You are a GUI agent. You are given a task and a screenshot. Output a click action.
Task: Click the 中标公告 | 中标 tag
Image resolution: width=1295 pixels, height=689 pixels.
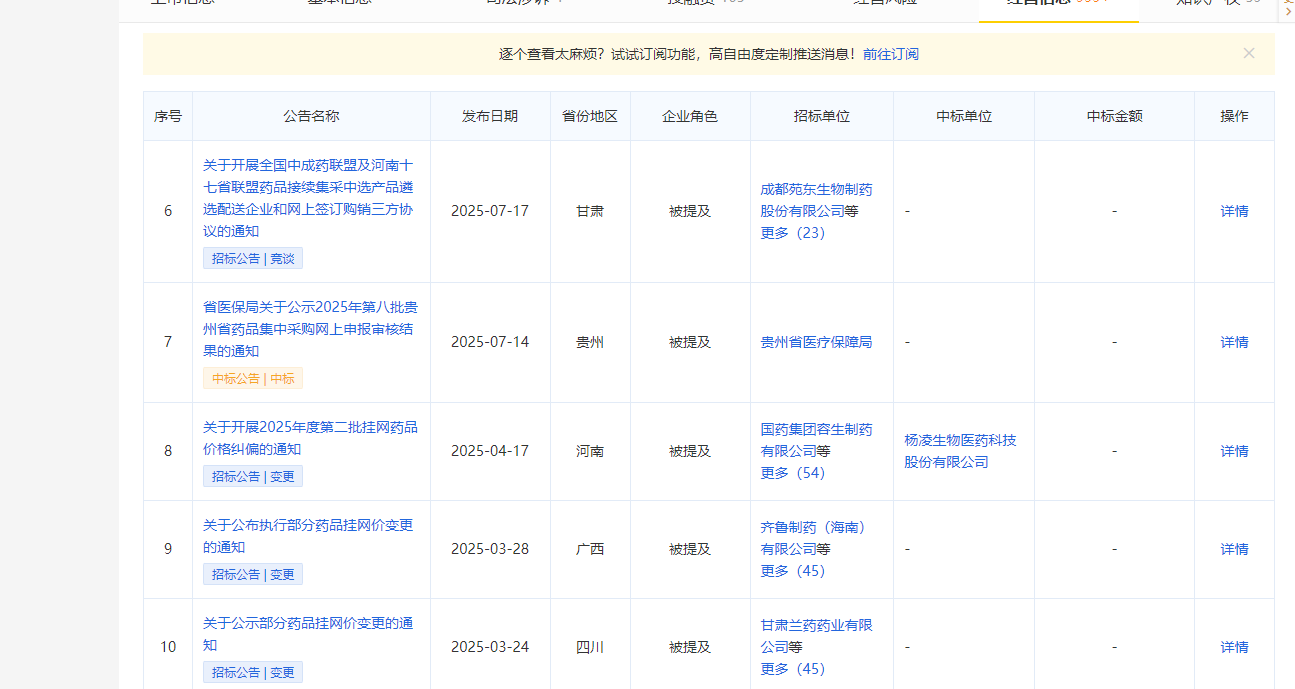tap(253, 378)
